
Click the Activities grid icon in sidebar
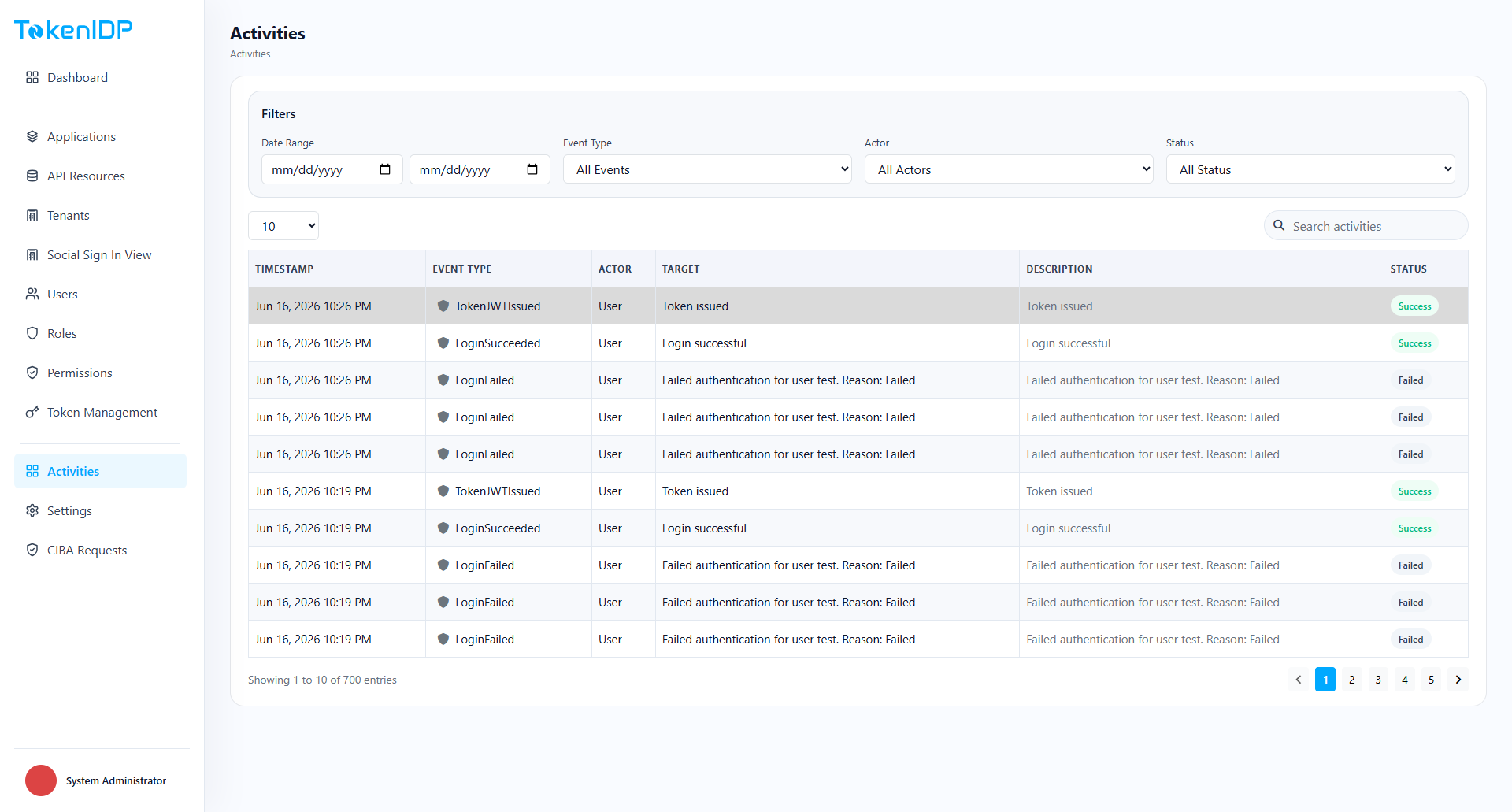click(32, 471)
